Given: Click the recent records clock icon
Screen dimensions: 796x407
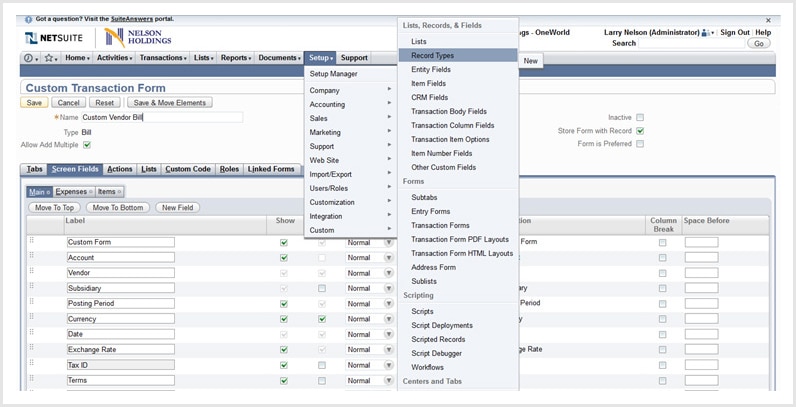Looking at the screenshot, I should [30, 58].
